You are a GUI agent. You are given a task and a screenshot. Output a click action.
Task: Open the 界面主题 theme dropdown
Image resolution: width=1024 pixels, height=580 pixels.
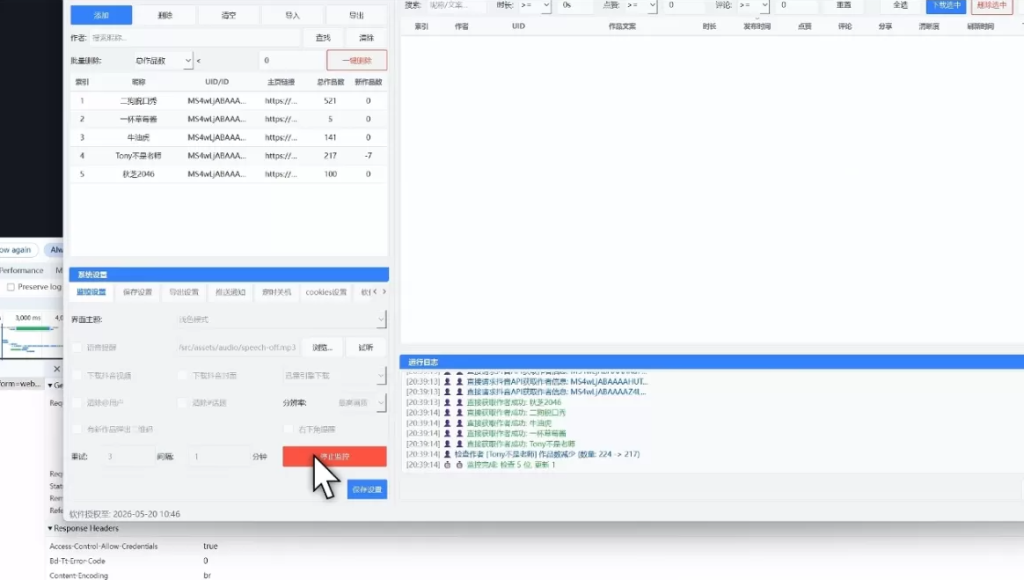281,319
